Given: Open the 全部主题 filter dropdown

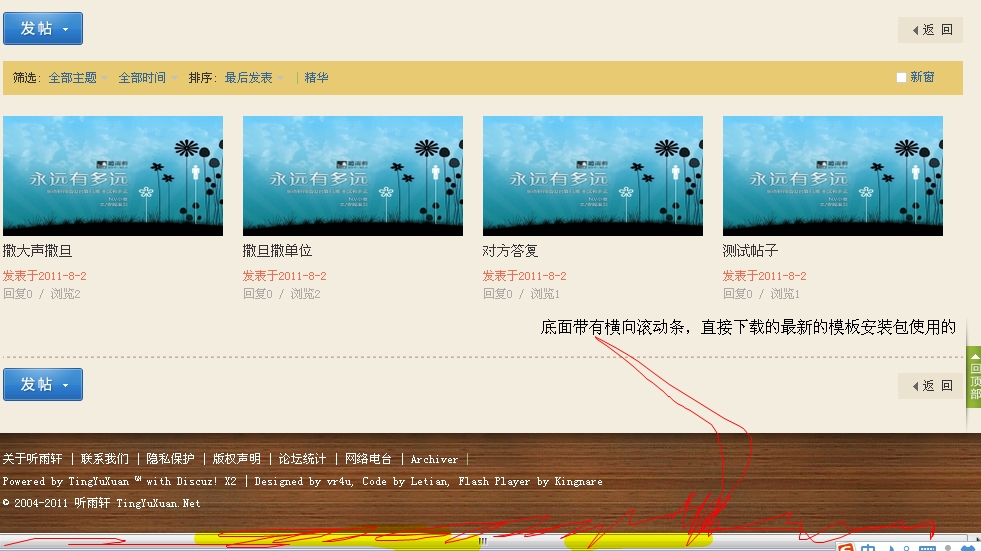Looking at the screenshot, I should (x=78, y=78).
